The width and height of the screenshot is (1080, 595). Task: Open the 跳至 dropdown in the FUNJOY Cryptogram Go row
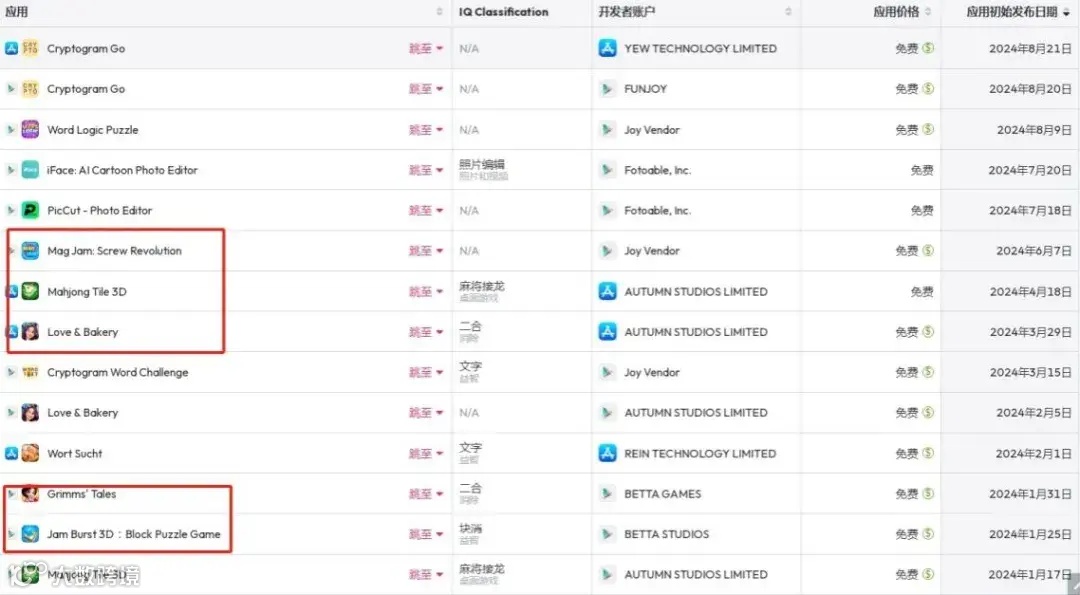pyautogui.click(x=426, y=89)
